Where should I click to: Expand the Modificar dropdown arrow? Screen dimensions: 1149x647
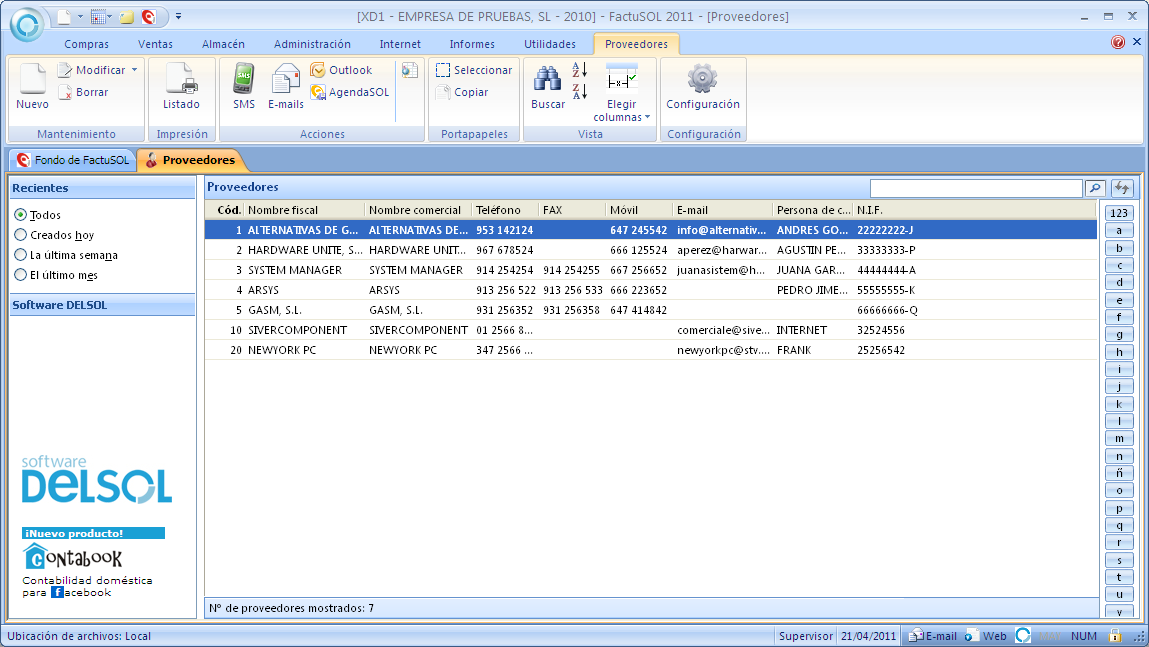pos(134,70)
